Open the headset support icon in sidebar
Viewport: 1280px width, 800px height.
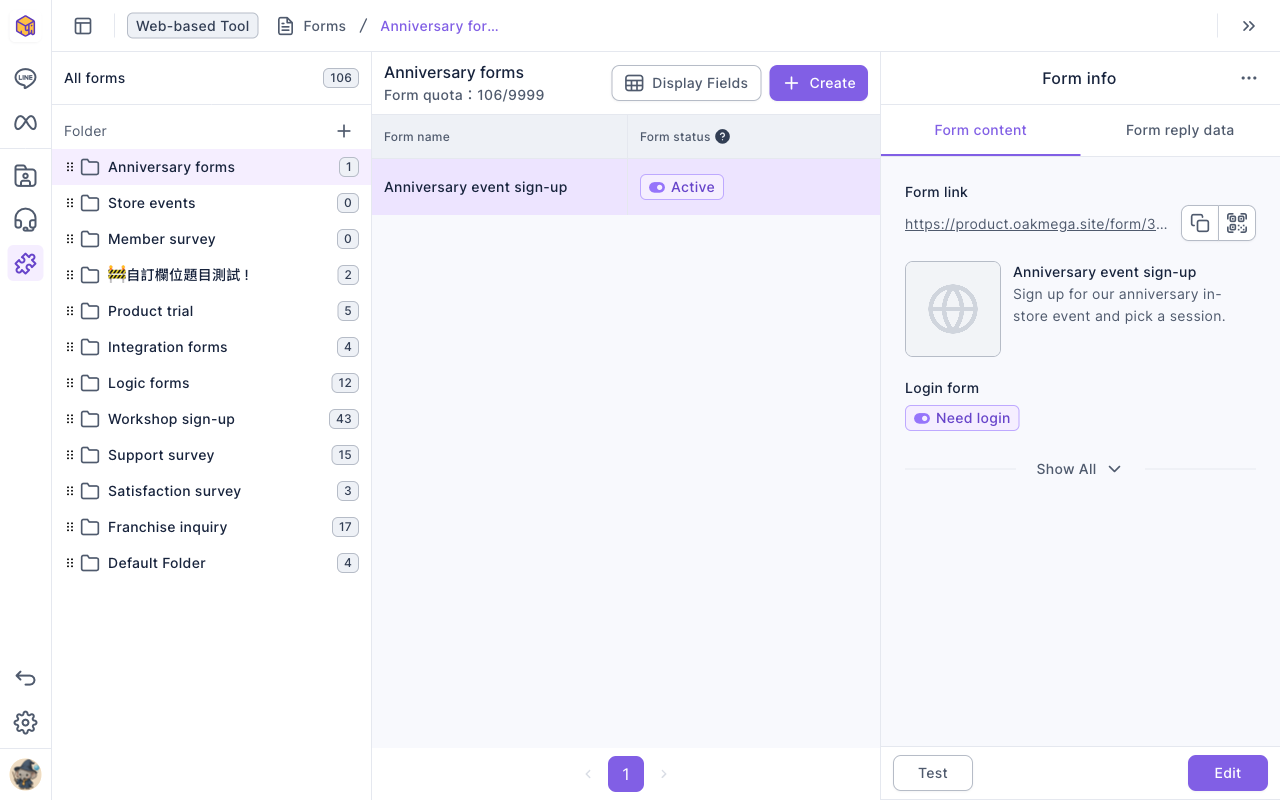25,220
